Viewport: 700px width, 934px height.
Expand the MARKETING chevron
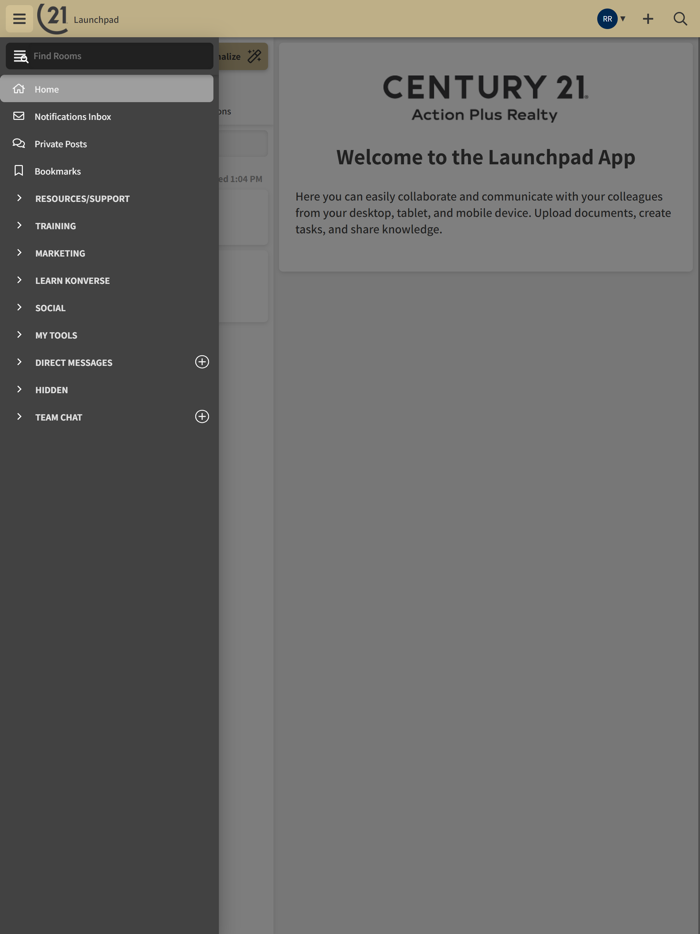click(19, 253)
